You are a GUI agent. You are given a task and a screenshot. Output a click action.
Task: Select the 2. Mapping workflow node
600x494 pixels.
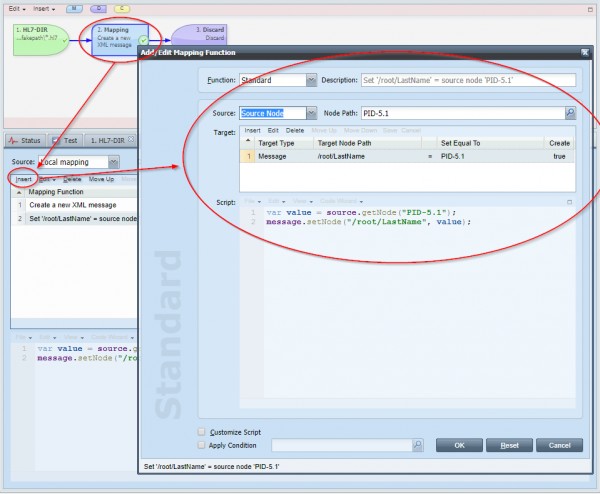point(120,39)
